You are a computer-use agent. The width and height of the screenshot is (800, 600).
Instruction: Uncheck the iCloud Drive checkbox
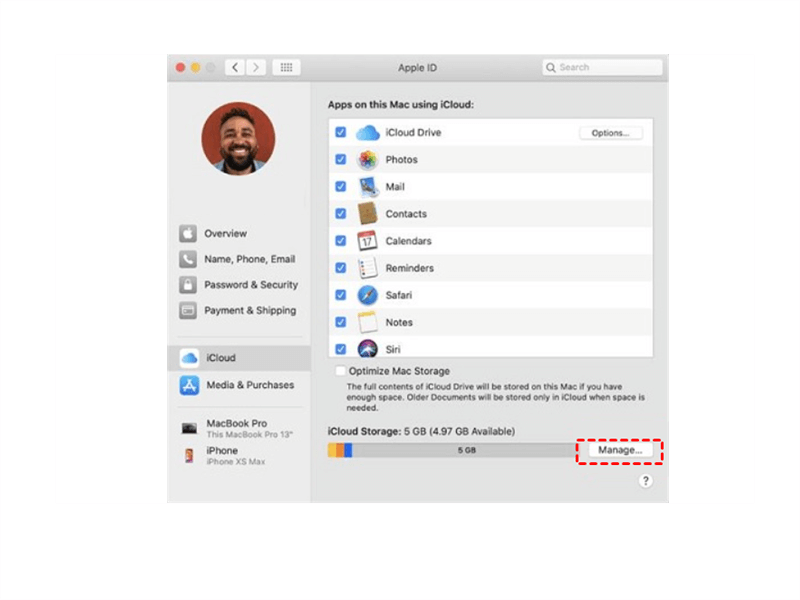tap(341, 133)
